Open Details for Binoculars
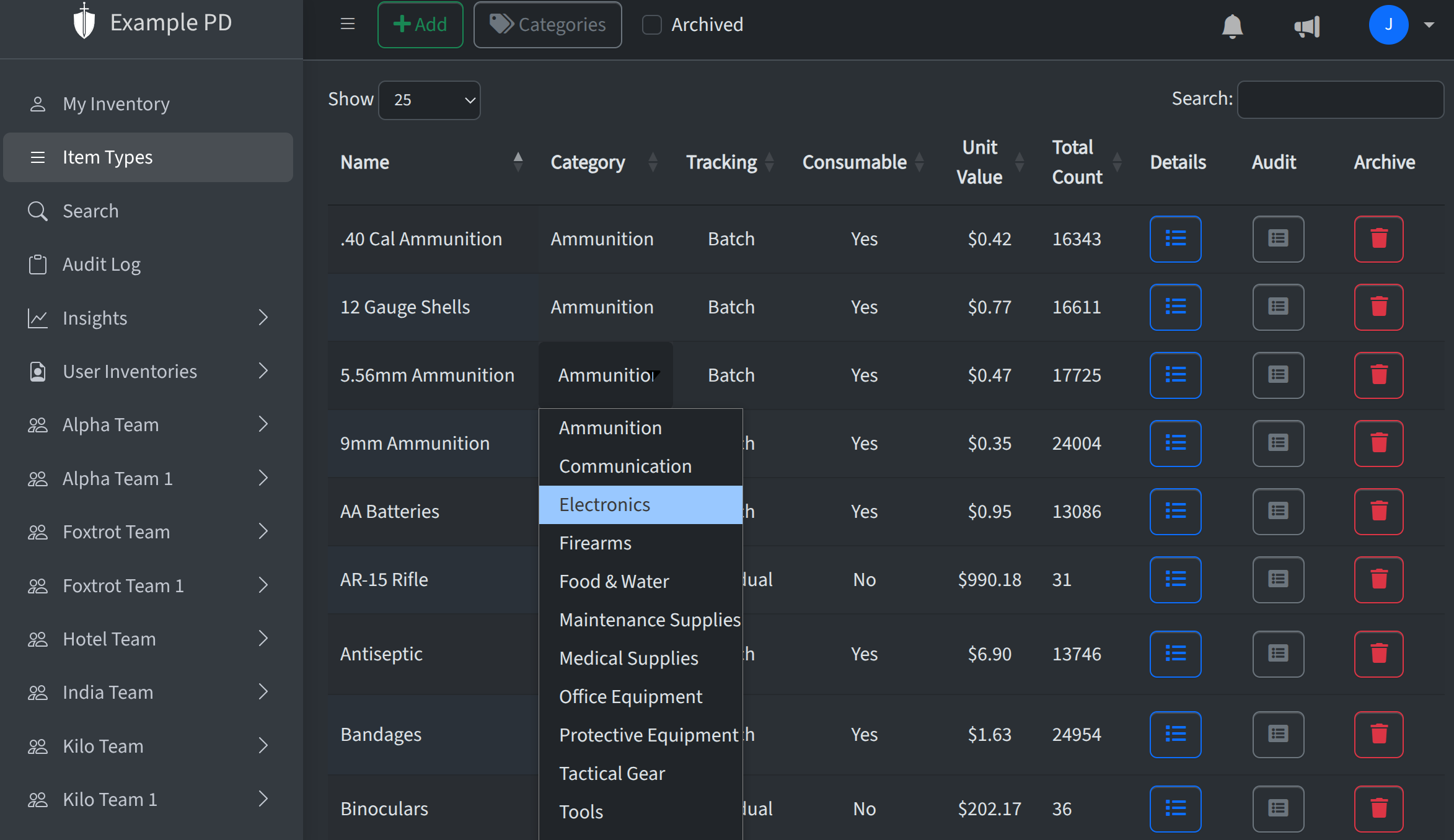Viewport: 1454px width, 840px height. click(1175, 808)
